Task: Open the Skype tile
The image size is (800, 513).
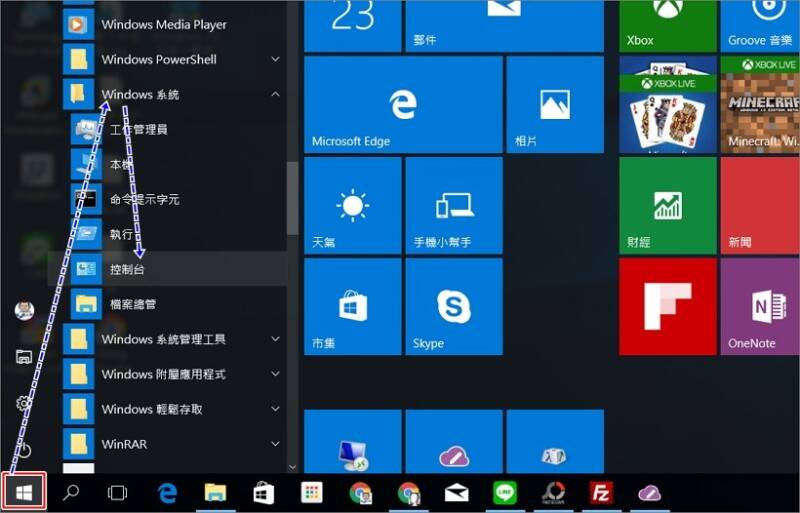Action: 454,307
